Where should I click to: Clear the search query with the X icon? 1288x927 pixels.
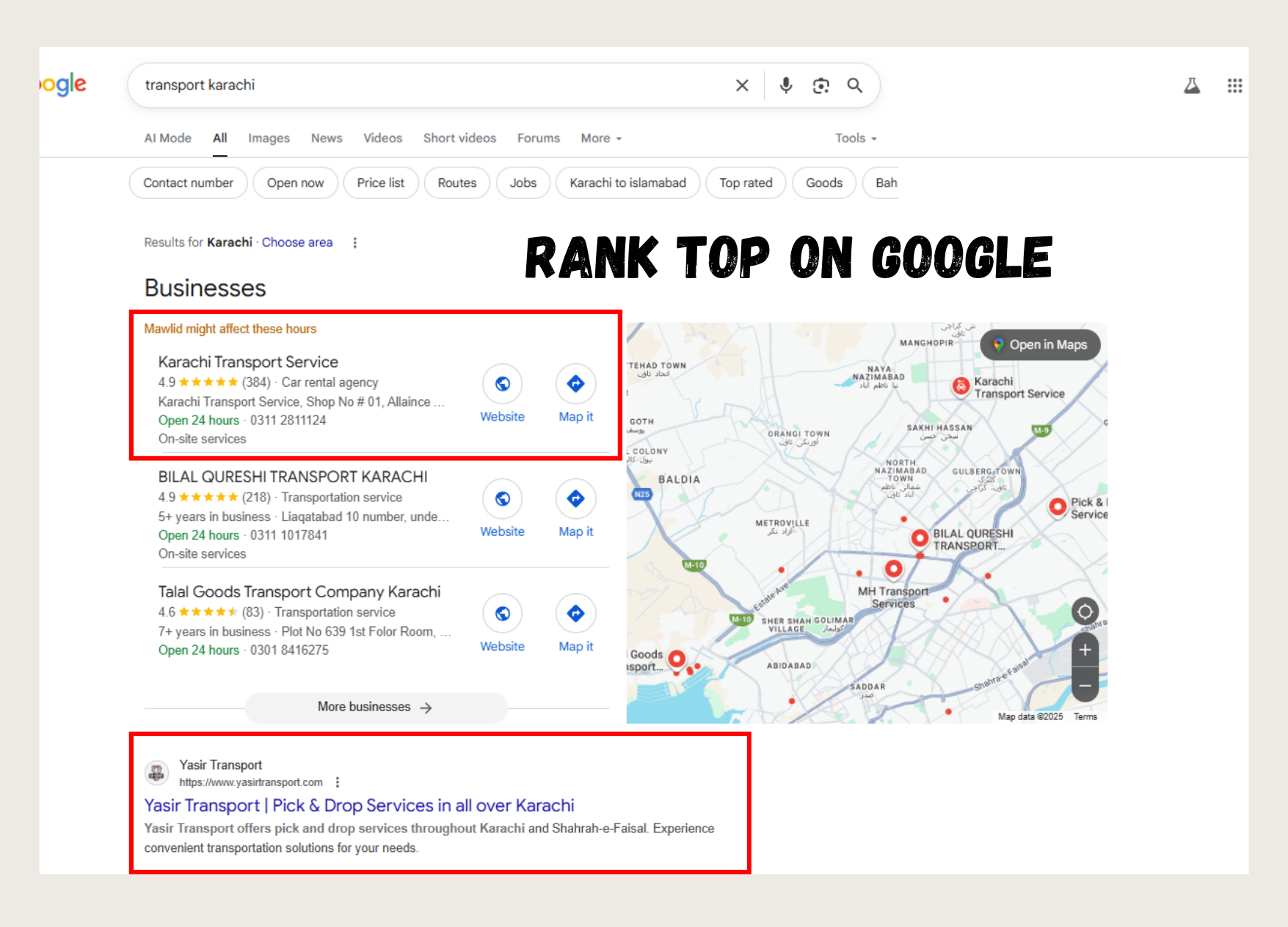click(x=741, y=85)
